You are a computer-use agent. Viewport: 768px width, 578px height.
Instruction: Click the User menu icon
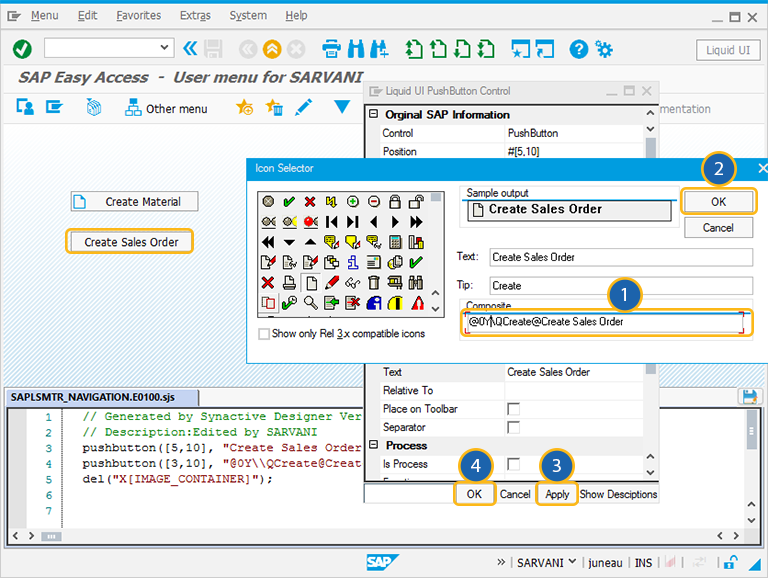[x=25, y=106]
